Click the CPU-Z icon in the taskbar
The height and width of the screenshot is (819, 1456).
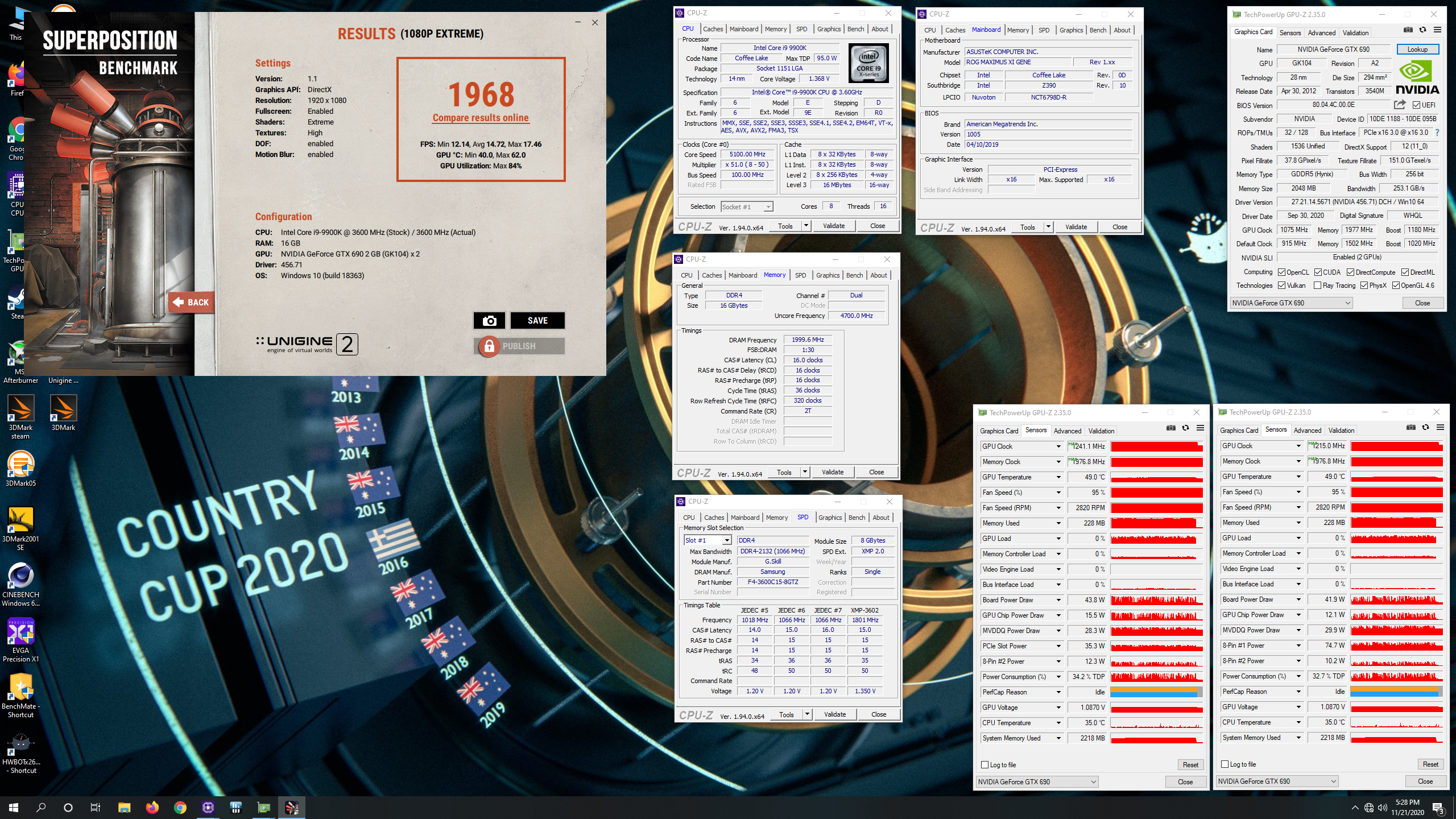[x=208, y=807]
